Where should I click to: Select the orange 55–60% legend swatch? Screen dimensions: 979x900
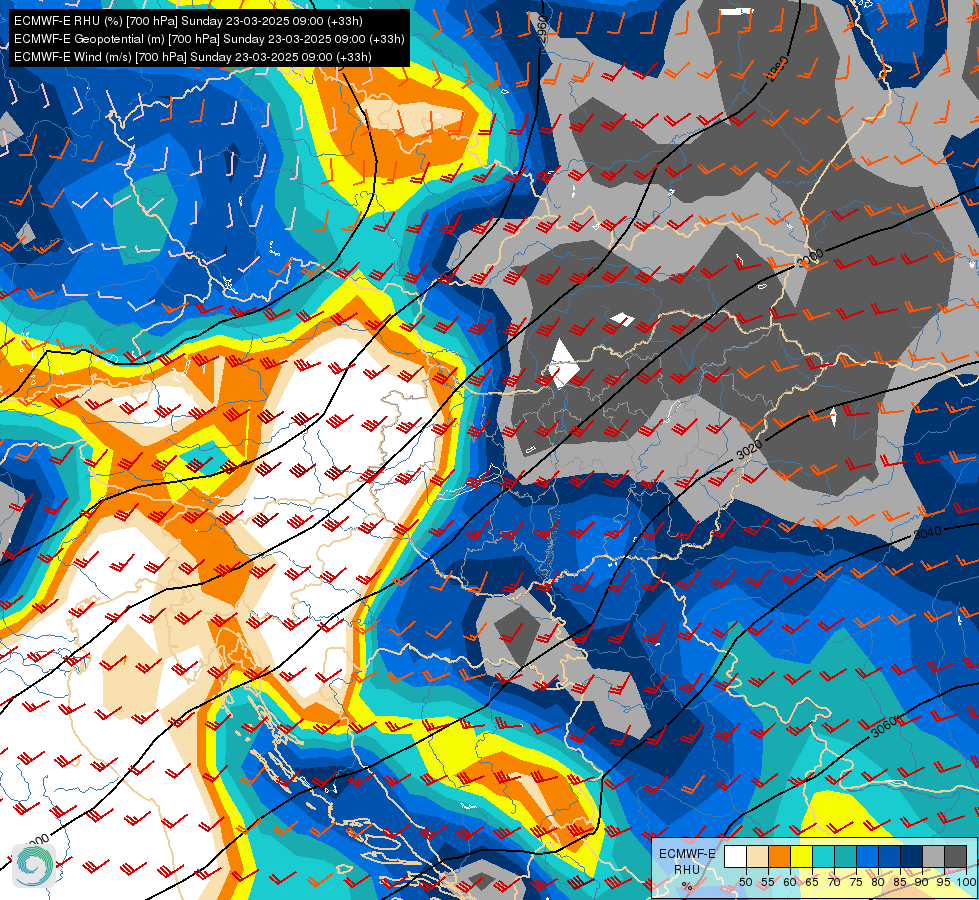[x=780, y=856]
